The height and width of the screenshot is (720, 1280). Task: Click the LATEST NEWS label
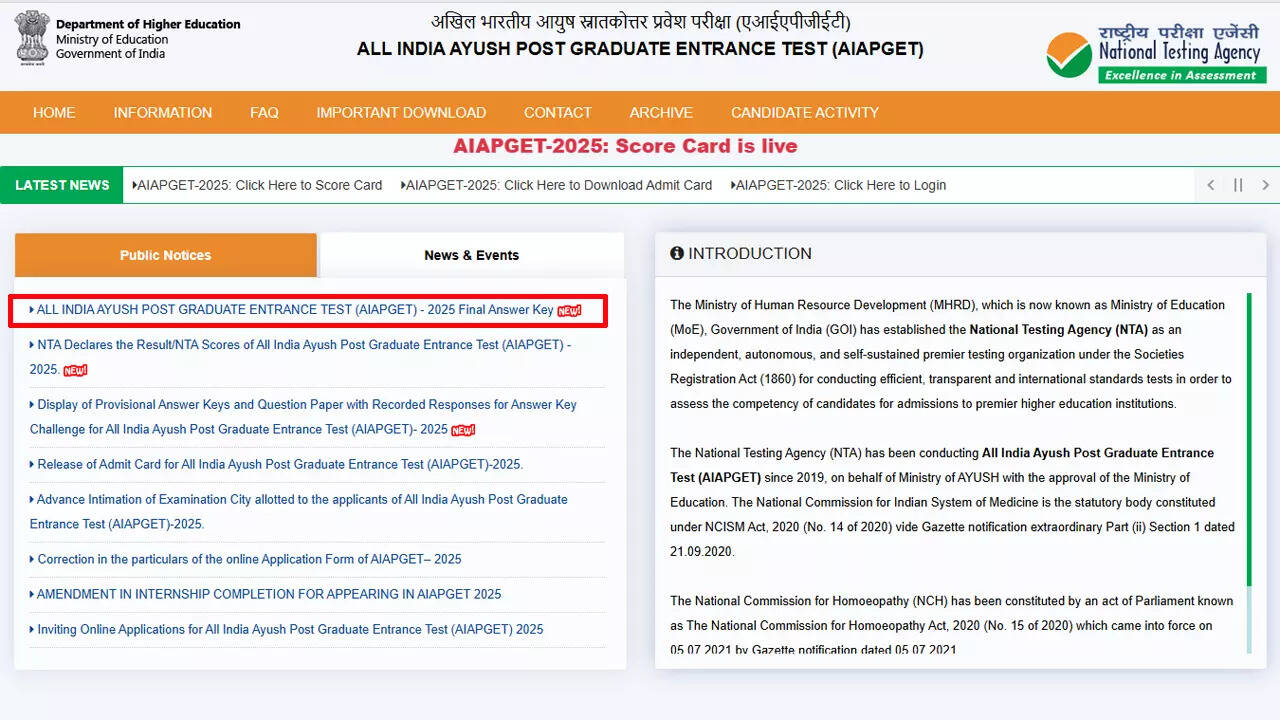tap(62, 185)
